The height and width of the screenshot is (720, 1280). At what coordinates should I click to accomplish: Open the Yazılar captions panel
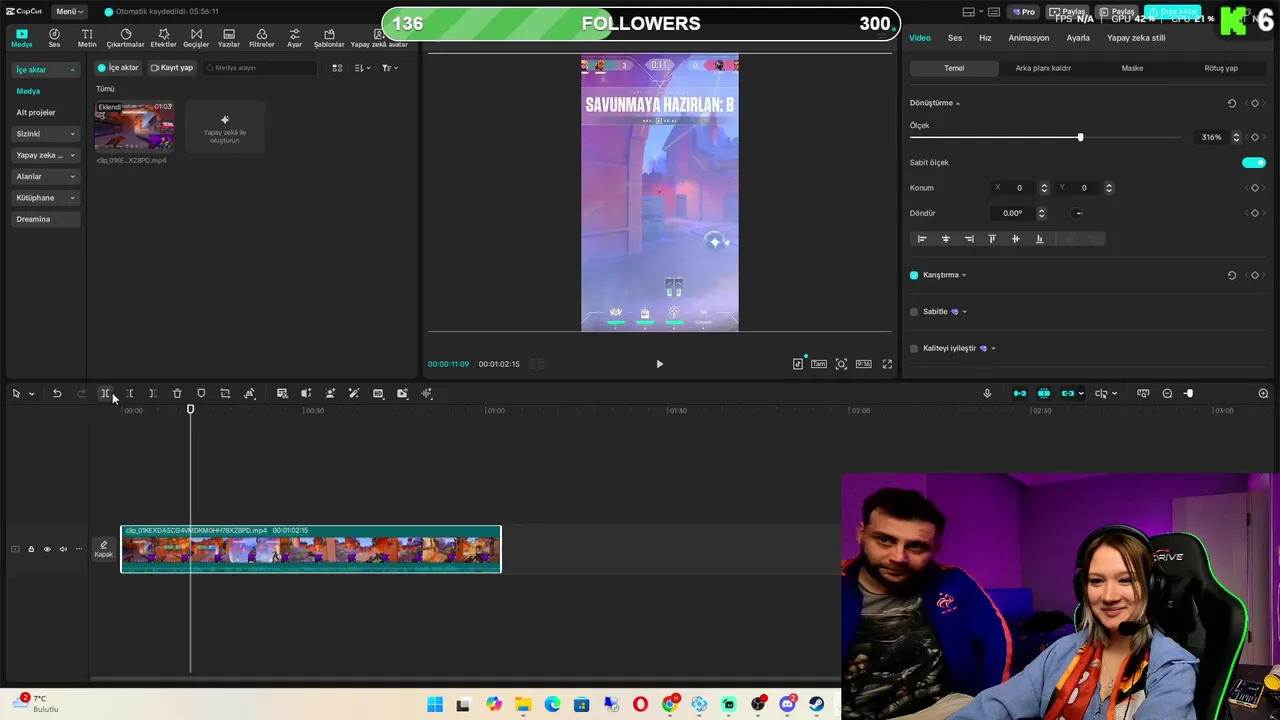coord(229,38)
